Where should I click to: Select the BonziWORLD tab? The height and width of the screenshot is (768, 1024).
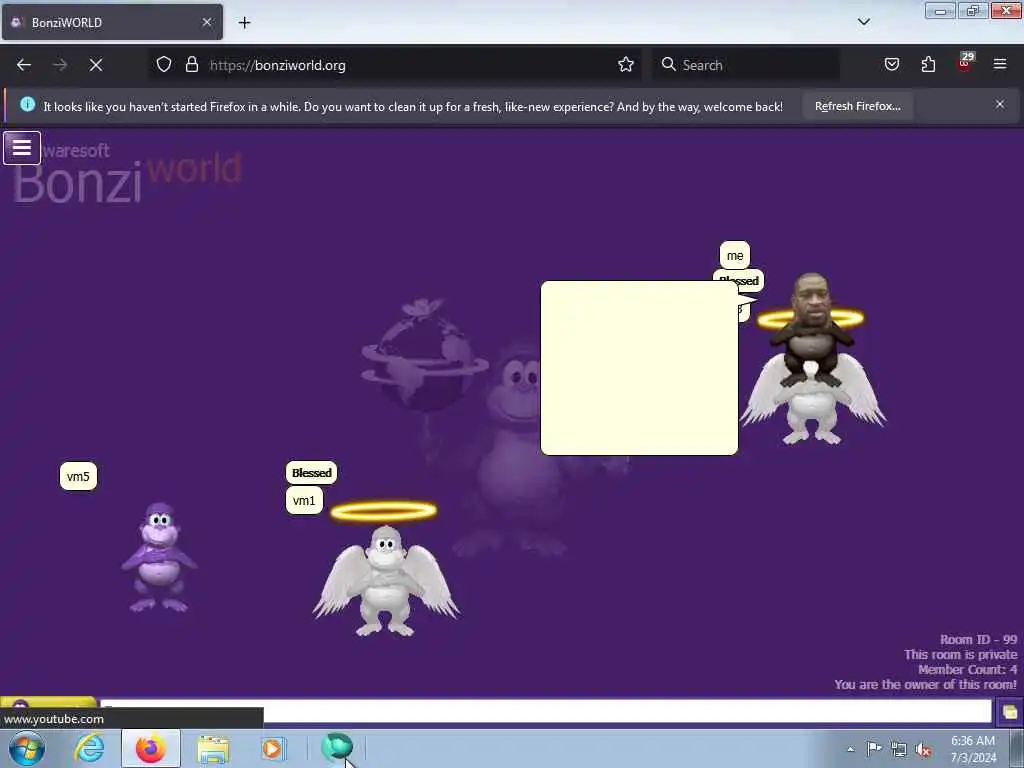click(112, 22)
